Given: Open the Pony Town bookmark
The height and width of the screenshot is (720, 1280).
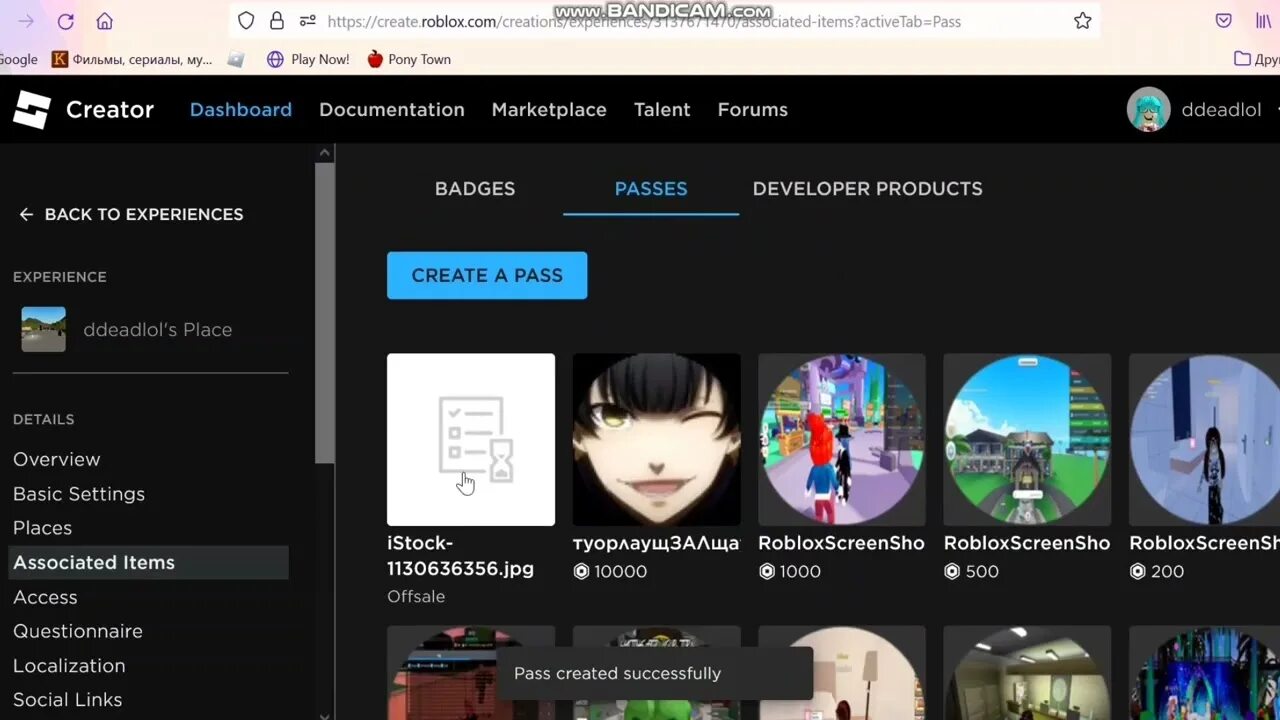Looking at the screenshot, I should [x=408, y=59].
